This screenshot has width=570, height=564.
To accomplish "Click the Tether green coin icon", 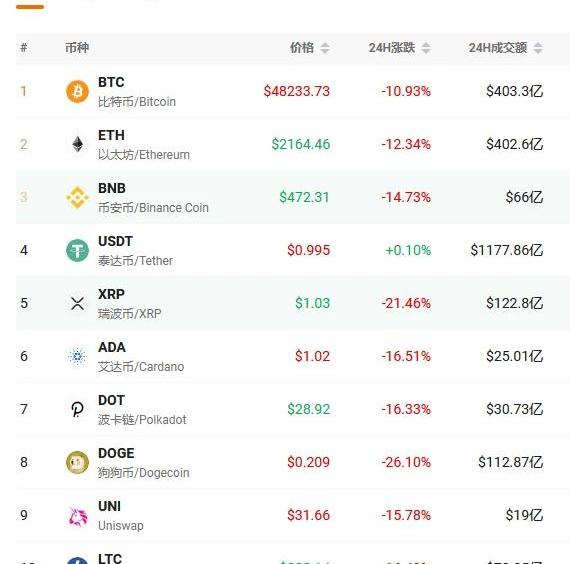I will pyautogui.click(x=77, y=251).
